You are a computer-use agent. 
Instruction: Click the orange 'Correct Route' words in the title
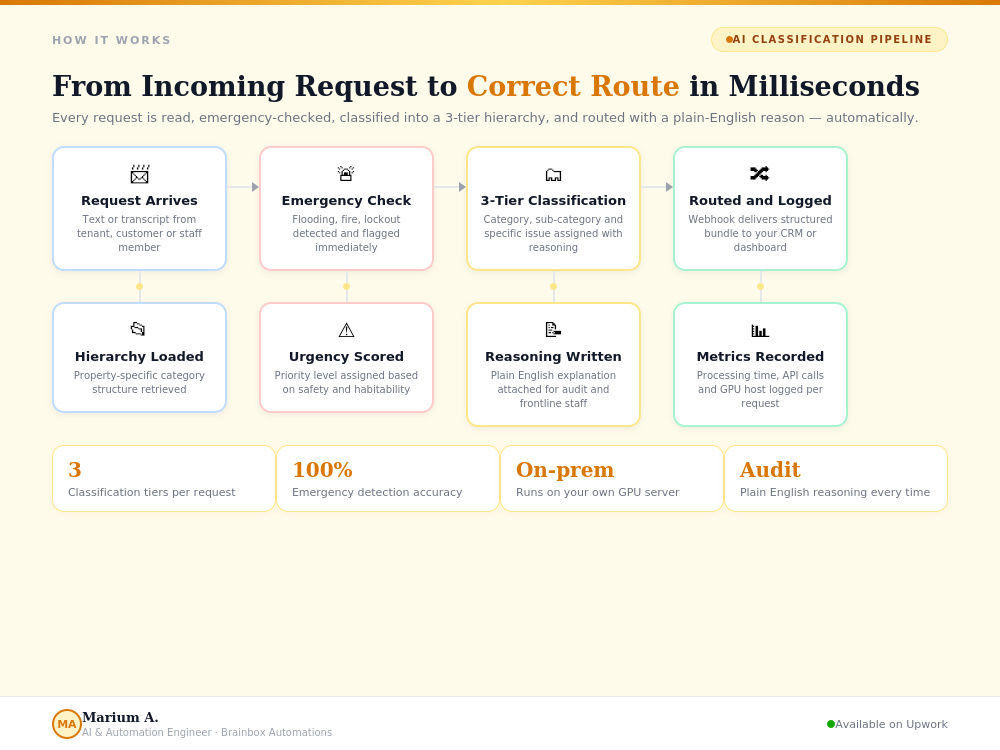(x=573, y=86)
